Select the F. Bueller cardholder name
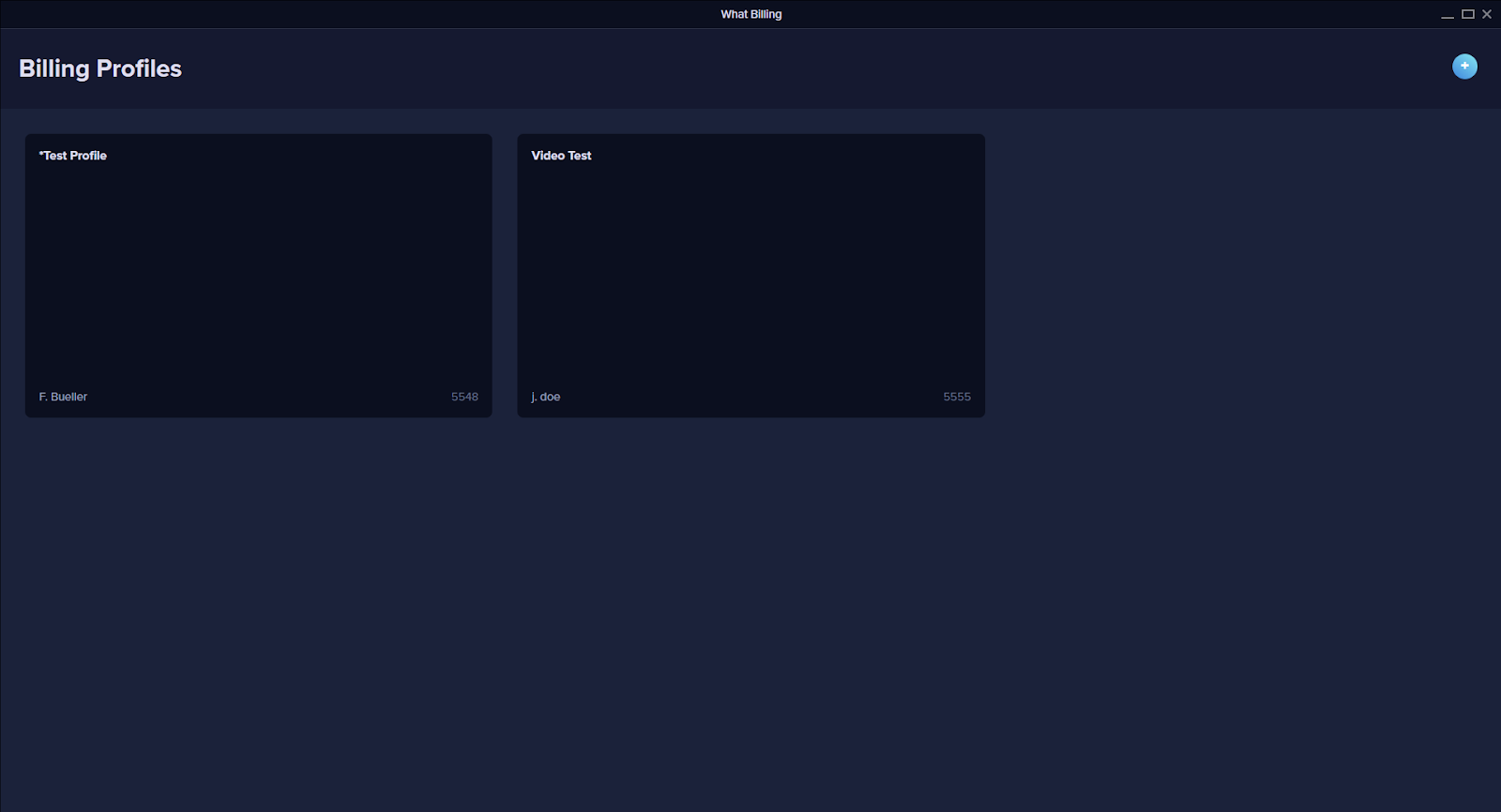The image size is (1501, 812). 63,397
